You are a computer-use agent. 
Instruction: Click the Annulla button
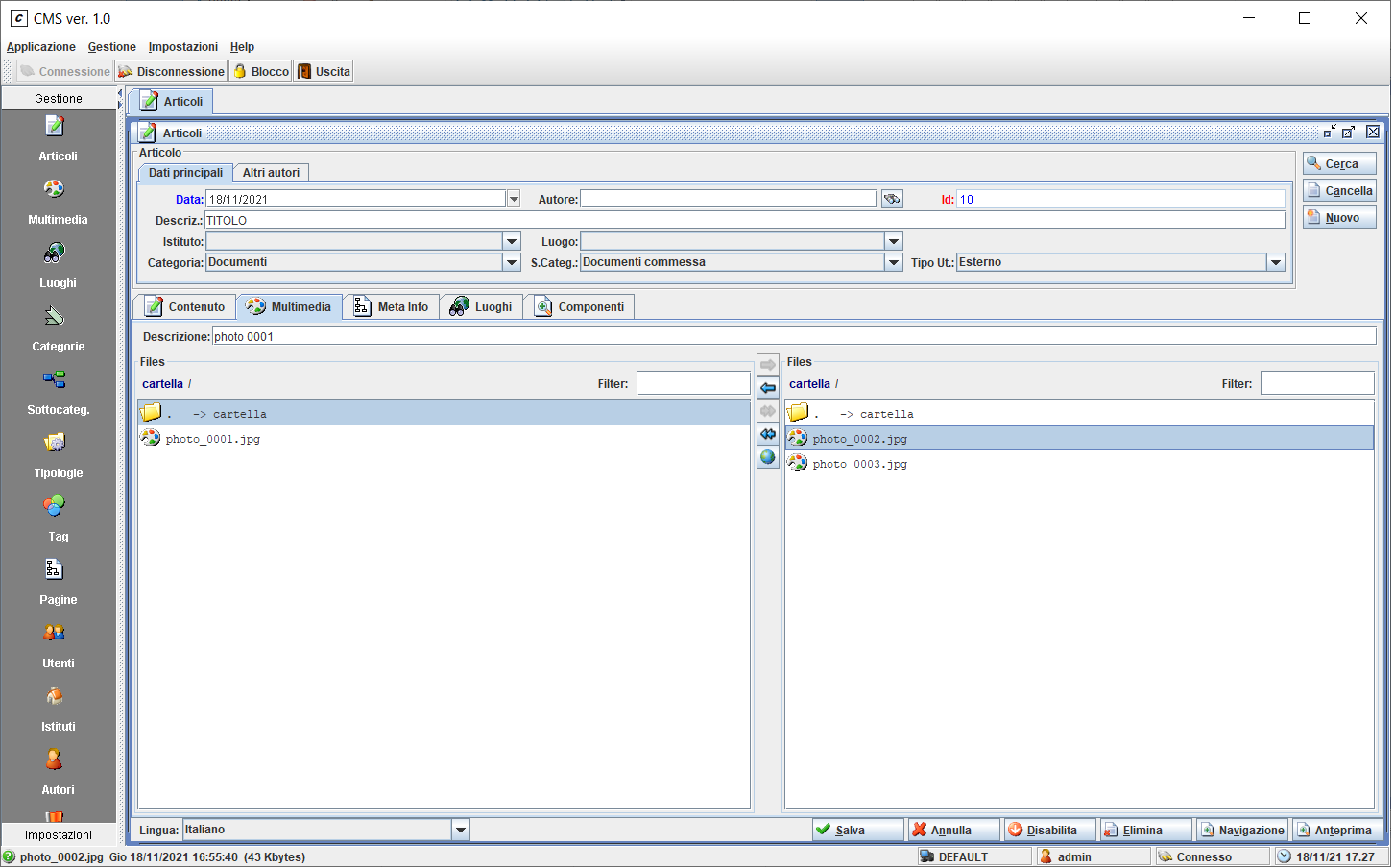point(954,830)
